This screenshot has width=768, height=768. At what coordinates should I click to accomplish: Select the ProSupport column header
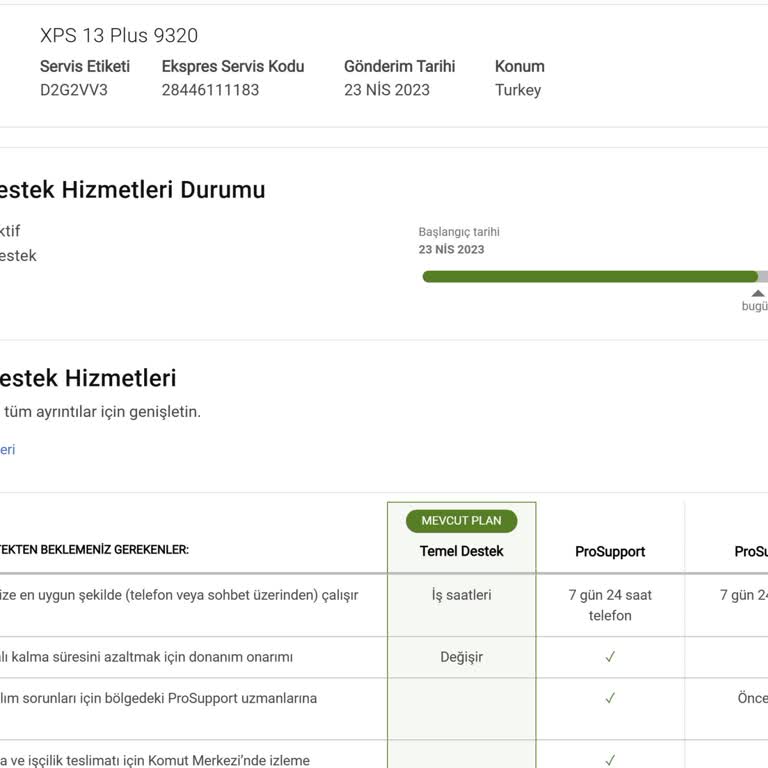coord(610,552)
